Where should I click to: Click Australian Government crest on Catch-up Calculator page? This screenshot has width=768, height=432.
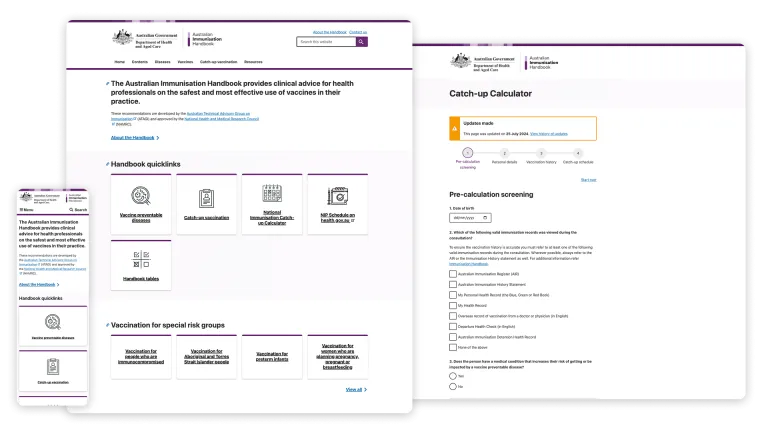coord(460,61)
